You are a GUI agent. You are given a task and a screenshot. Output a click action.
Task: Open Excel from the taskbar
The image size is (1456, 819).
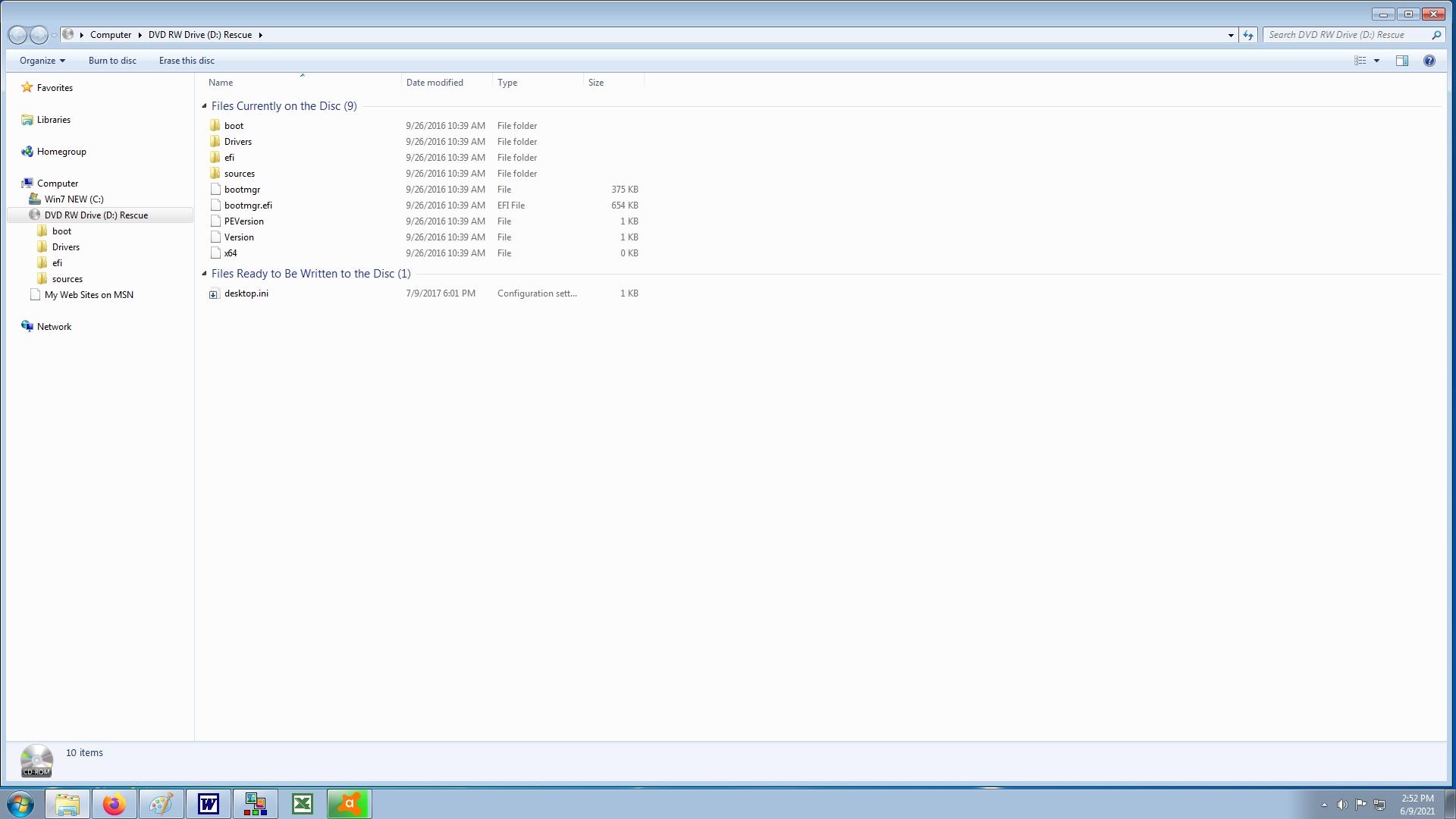coord(303,804)
